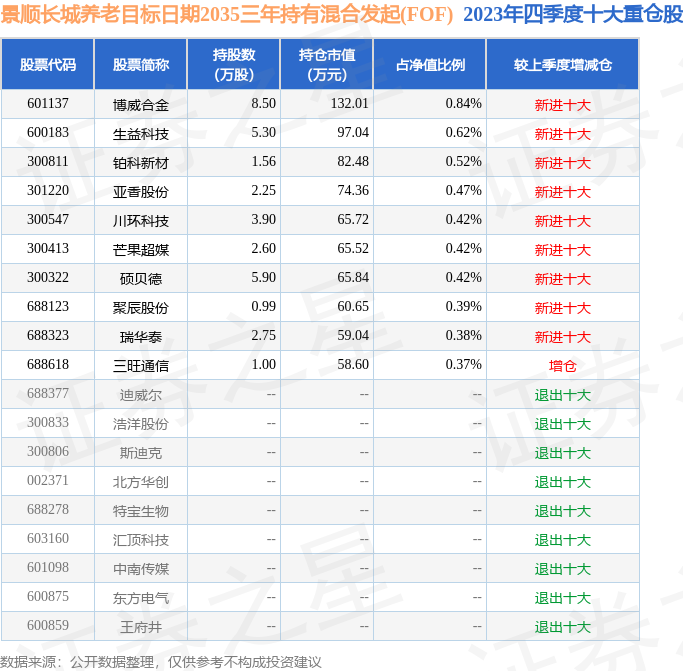Select stock name 汇顶科技
This screenshot has width=683, height=671.
pos(141,540)
